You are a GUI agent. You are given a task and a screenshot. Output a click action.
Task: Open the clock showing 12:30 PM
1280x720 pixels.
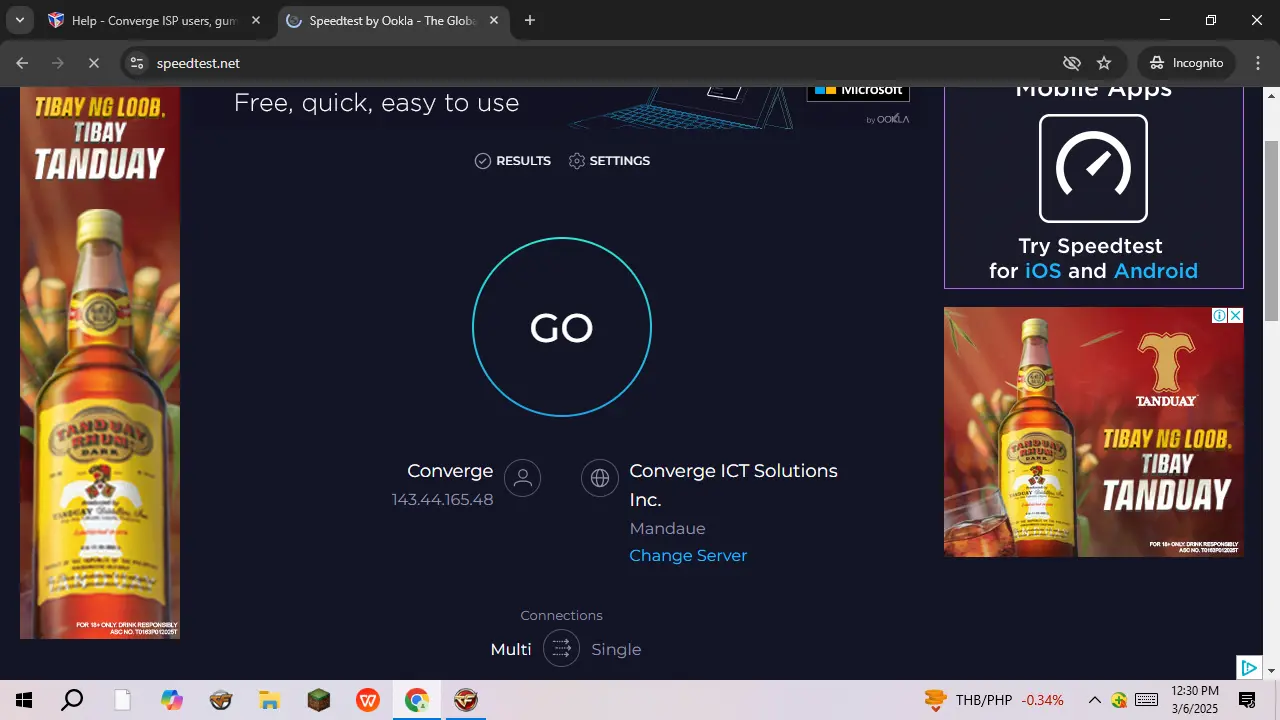pos(1195,700)
